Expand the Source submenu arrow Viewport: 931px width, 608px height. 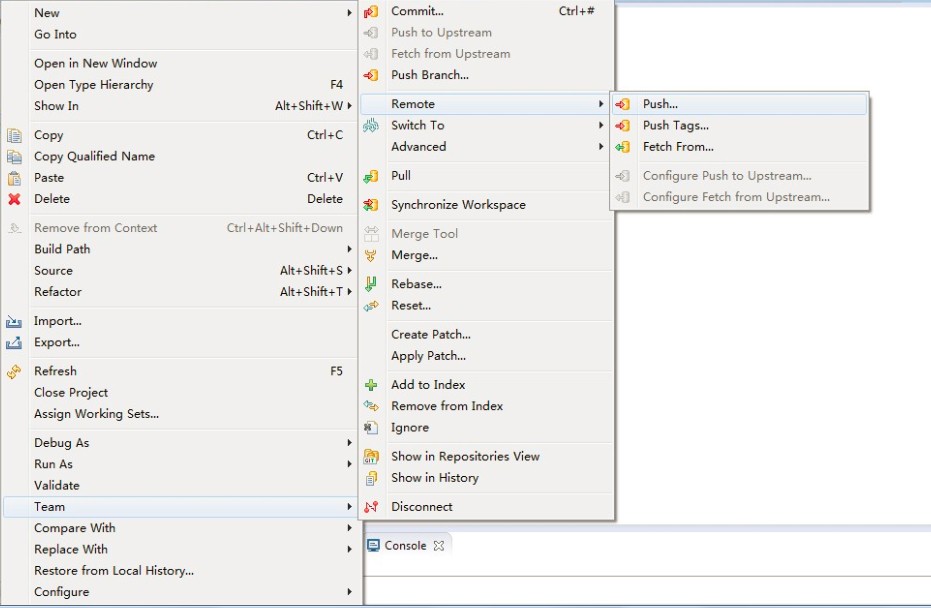(349, 270)
